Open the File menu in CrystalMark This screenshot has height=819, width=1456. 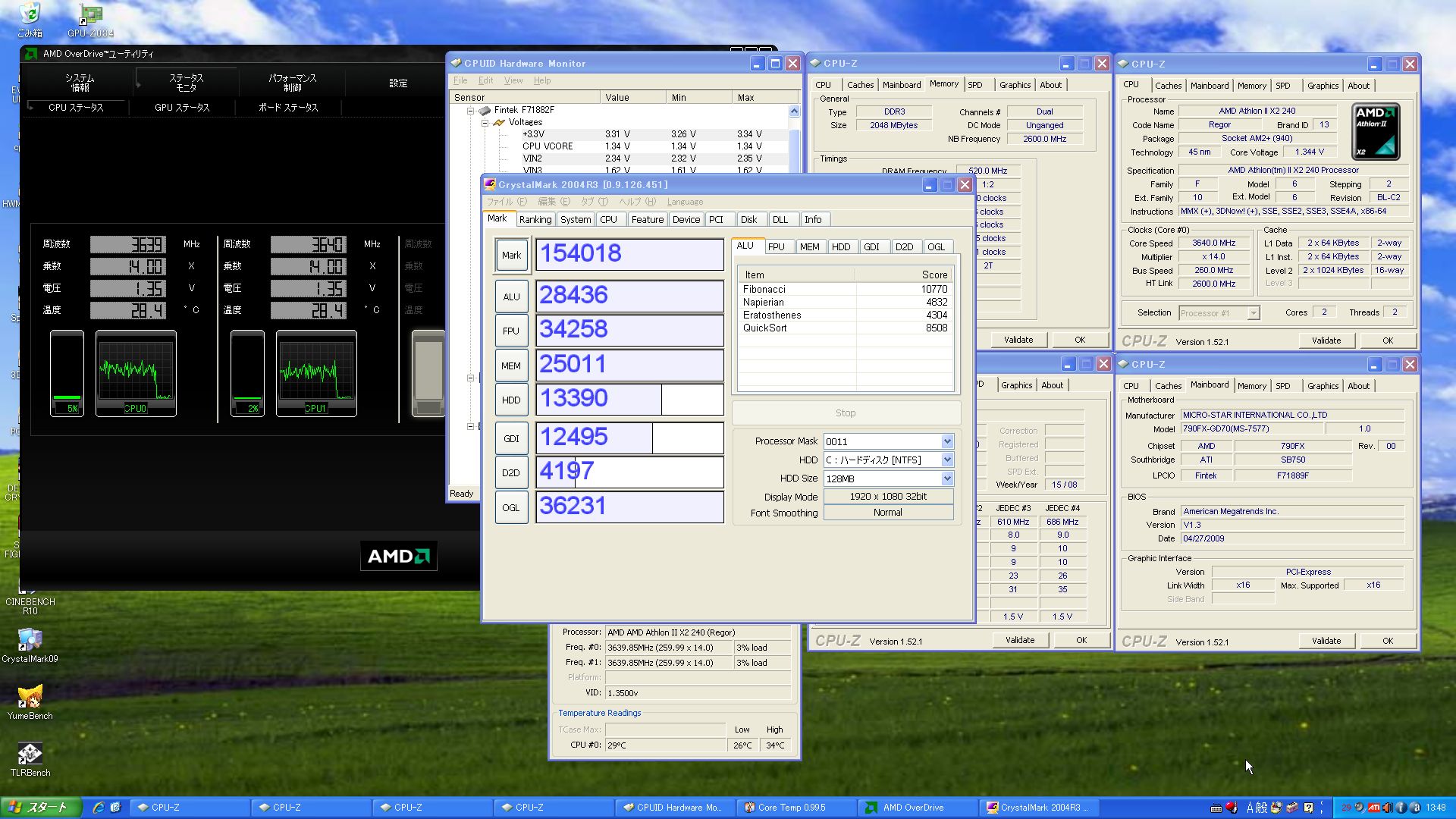[x=506, y=202]
